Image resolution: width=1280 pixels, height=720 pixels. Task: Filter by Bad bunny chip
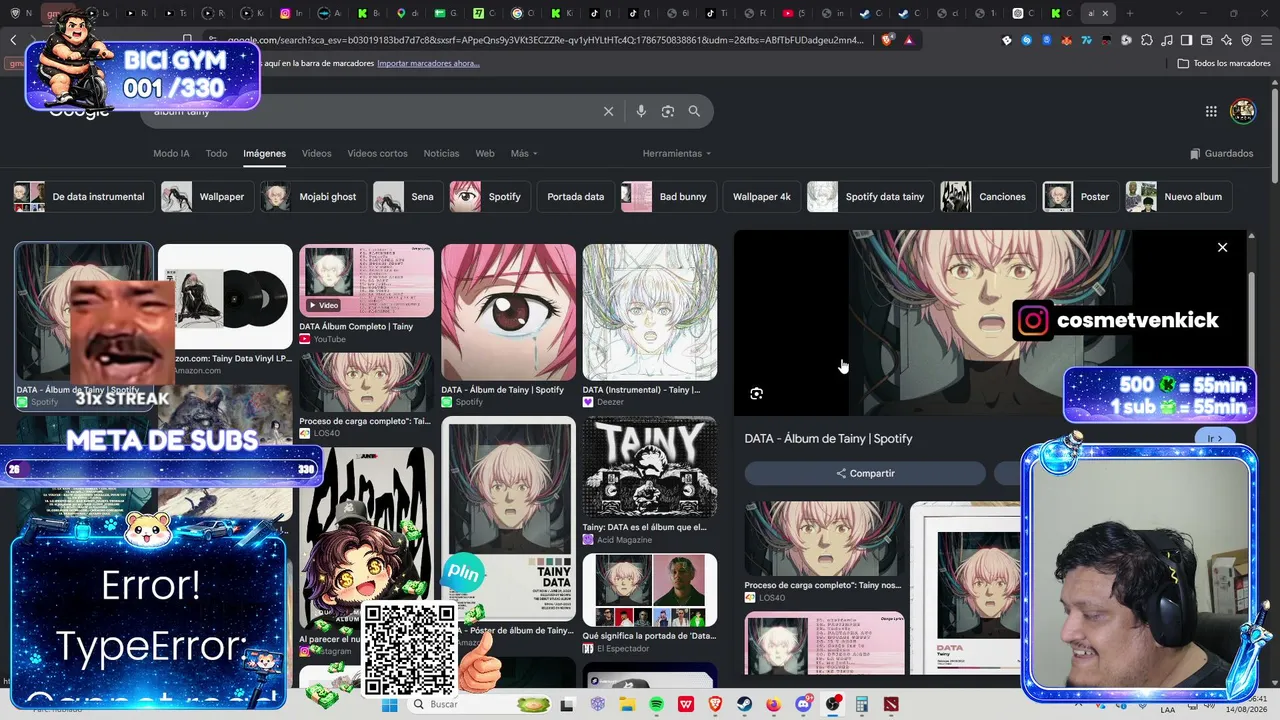pyautogui.click(x=666, y=197)
